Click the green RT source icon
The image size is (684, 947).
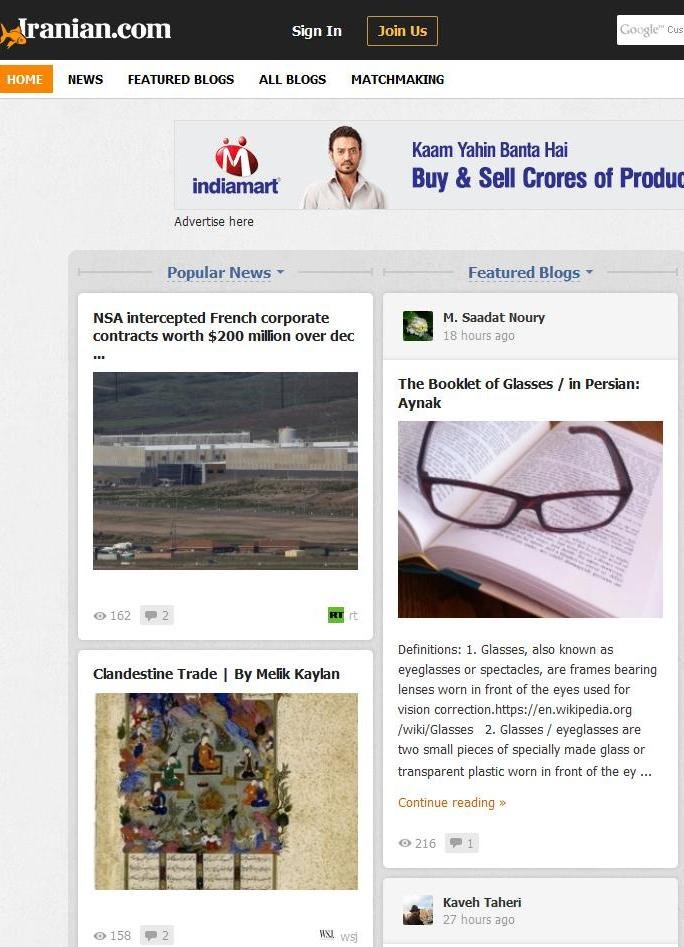click(336, 615)
